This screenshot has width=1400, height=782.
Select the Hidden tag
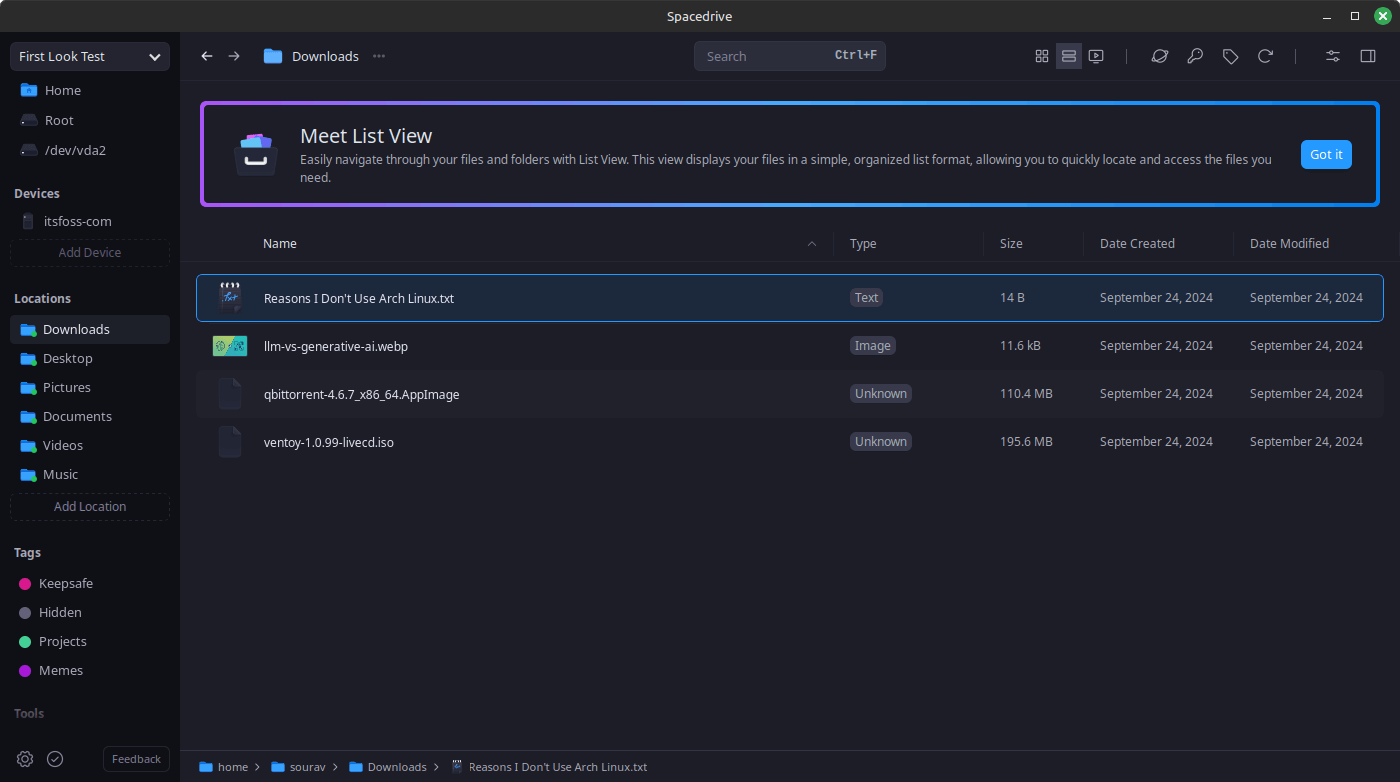point(61,612)
